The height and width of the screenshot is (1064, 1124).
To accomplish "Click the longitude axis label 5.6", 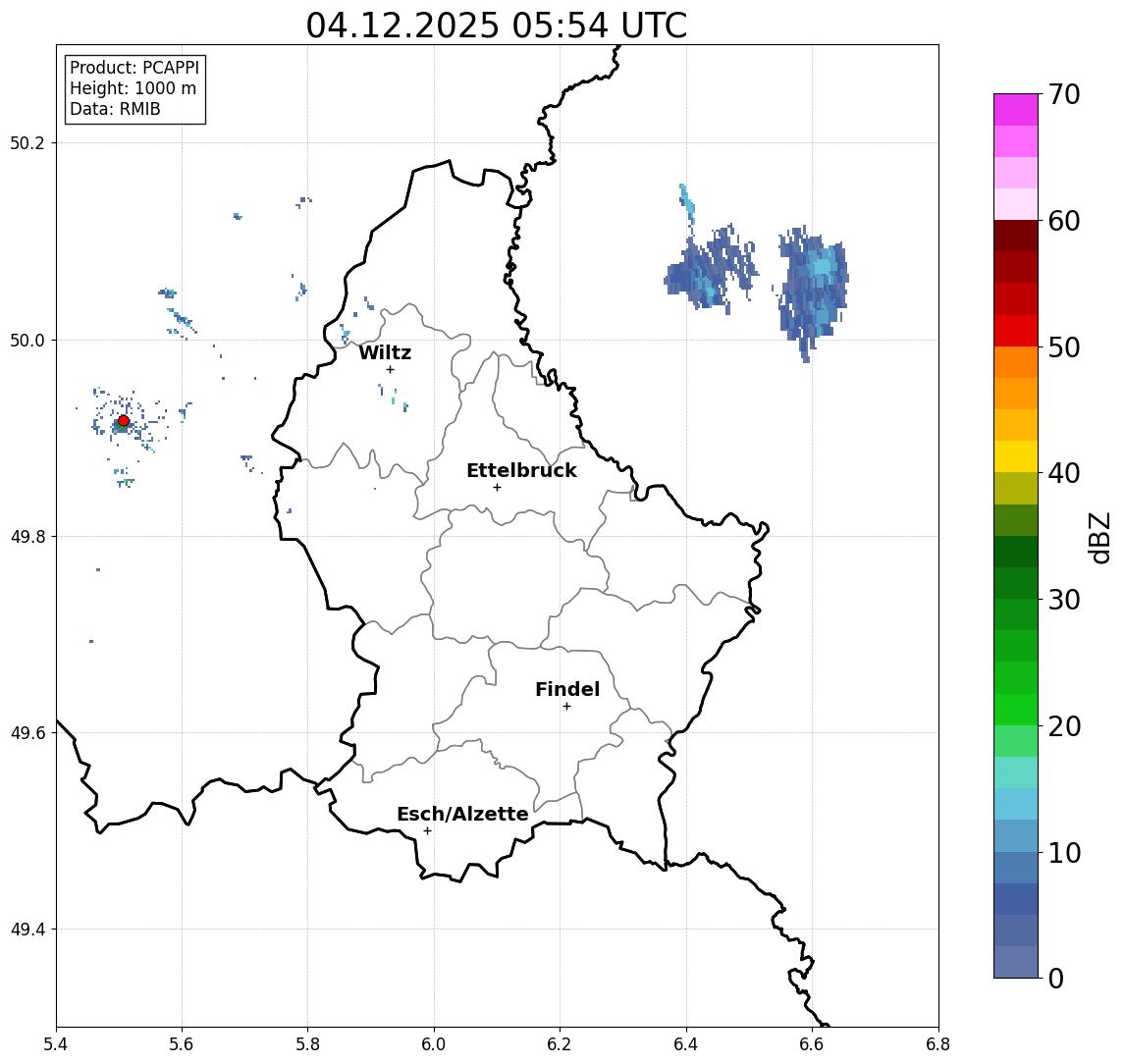I will (x=182, y=1044).
